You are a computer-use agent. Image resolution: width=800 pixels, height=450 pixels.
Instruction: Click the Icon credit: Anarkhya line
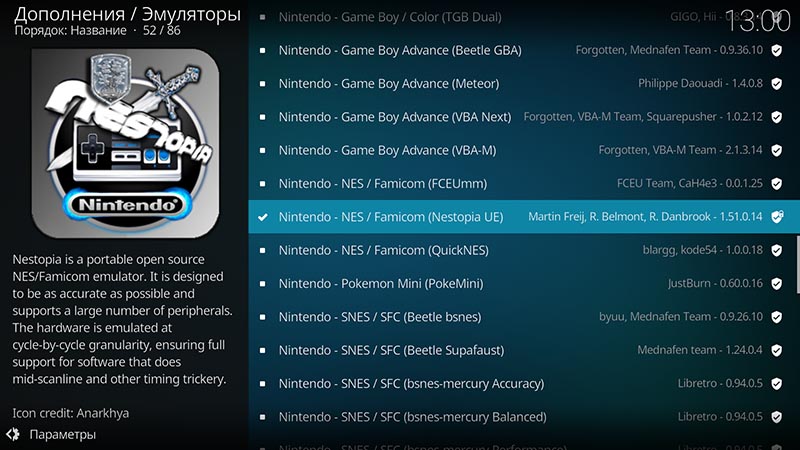(71, 413)
